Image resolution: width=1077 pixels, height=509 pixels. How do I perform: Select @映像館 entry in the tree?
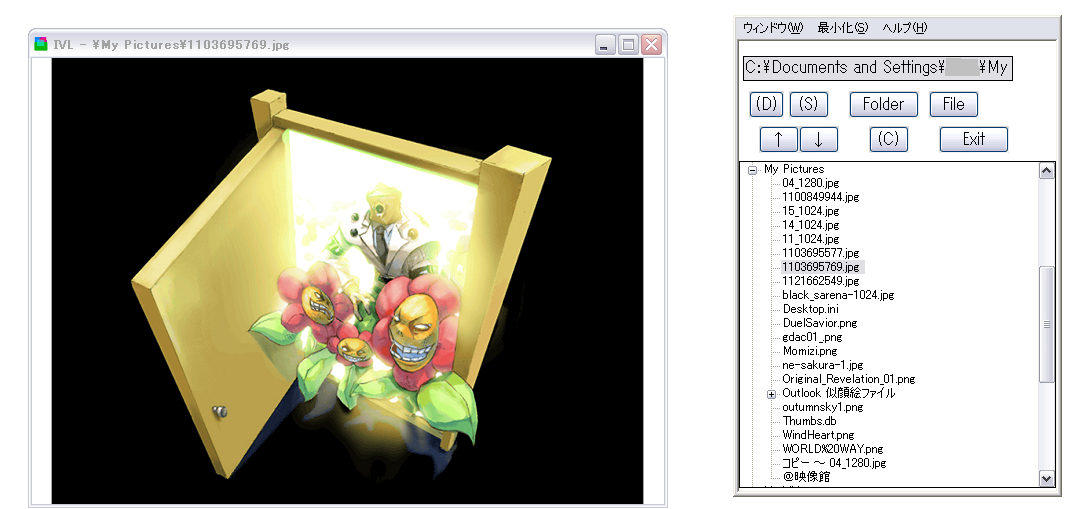coord(806,477)
